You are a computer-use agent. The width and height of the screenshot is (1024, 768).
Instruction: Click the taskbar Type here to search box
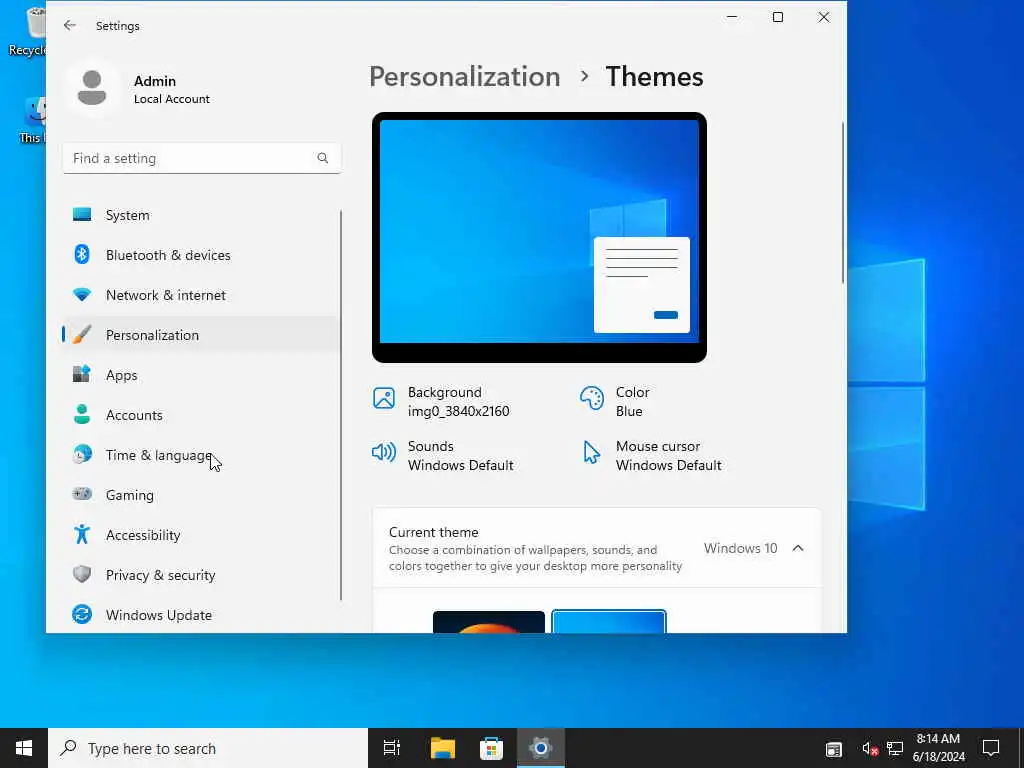208,748
